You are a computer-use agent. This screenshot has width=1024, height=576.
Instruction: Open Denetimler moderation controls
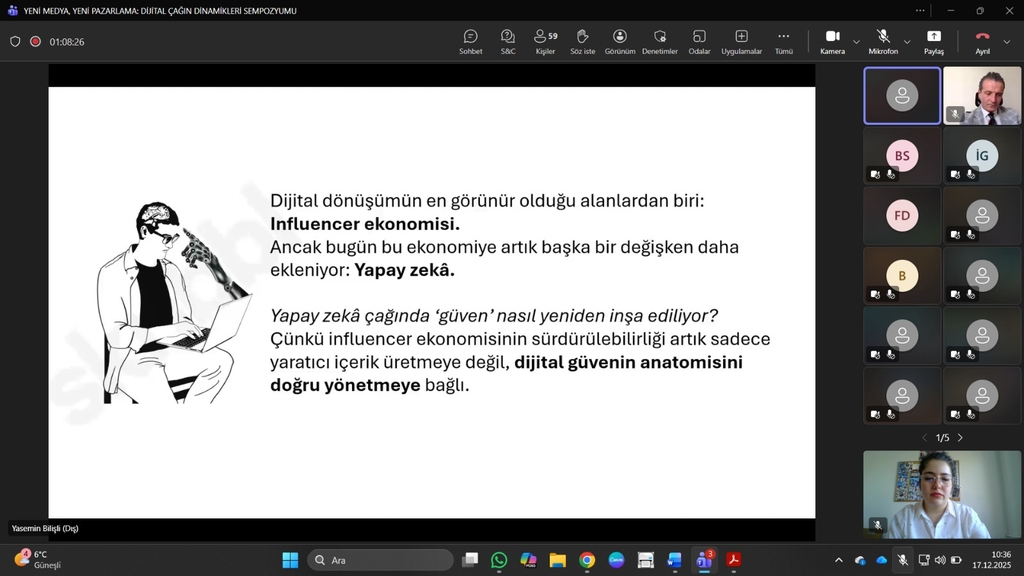pyautogui.click(x=659, y=41)
